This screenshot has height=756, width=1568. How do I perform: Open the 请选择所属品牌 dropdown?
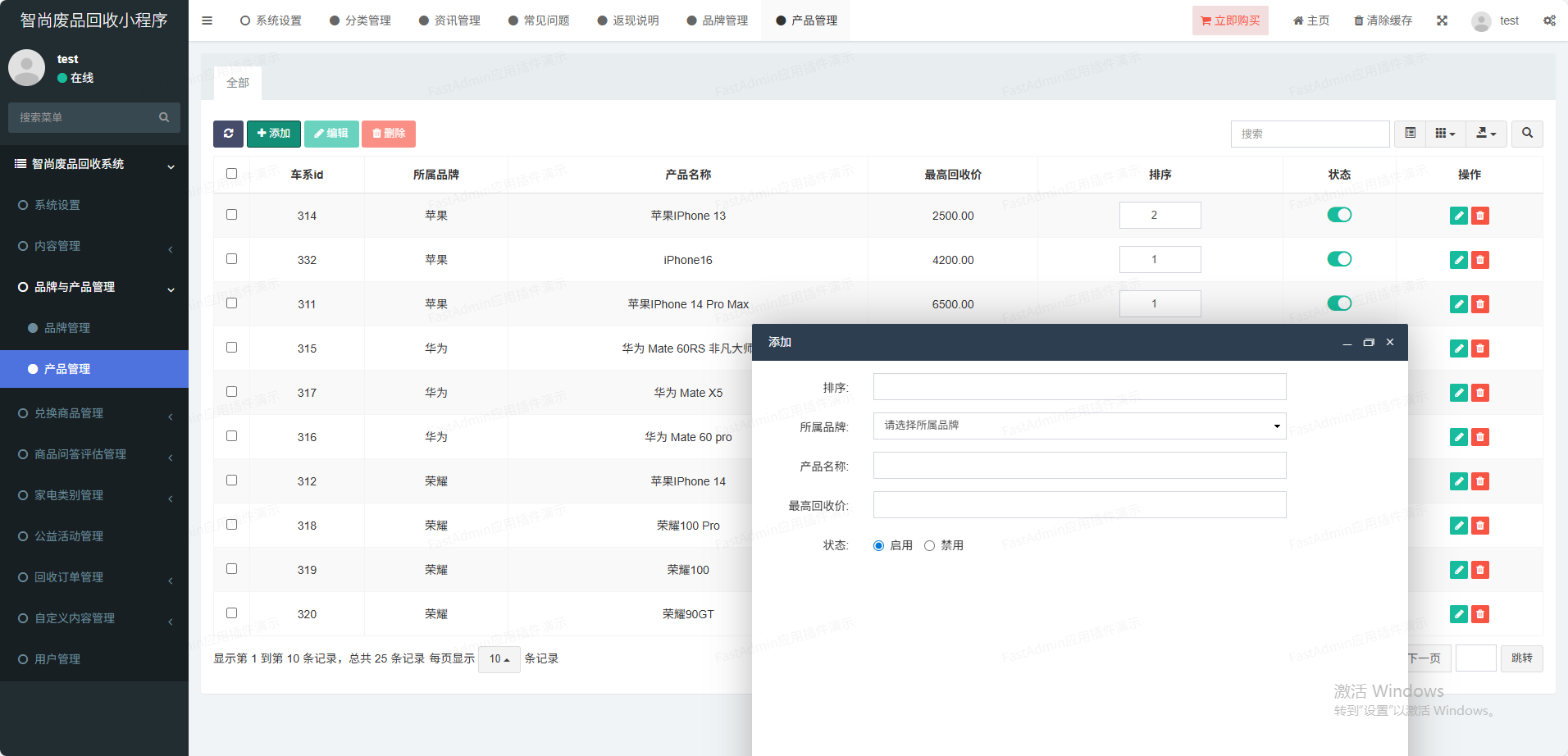click(1079, 426)
